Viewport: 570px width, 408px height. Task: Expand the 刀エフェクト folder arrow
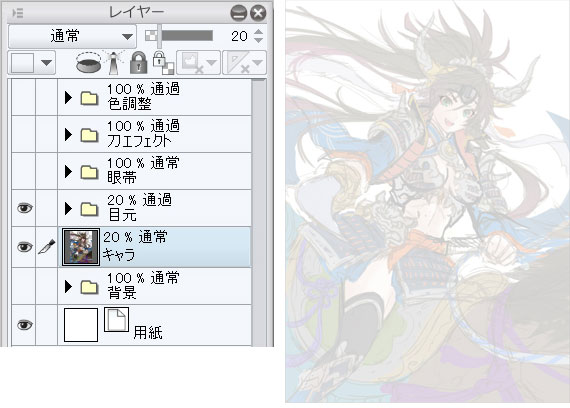point(68,135)
